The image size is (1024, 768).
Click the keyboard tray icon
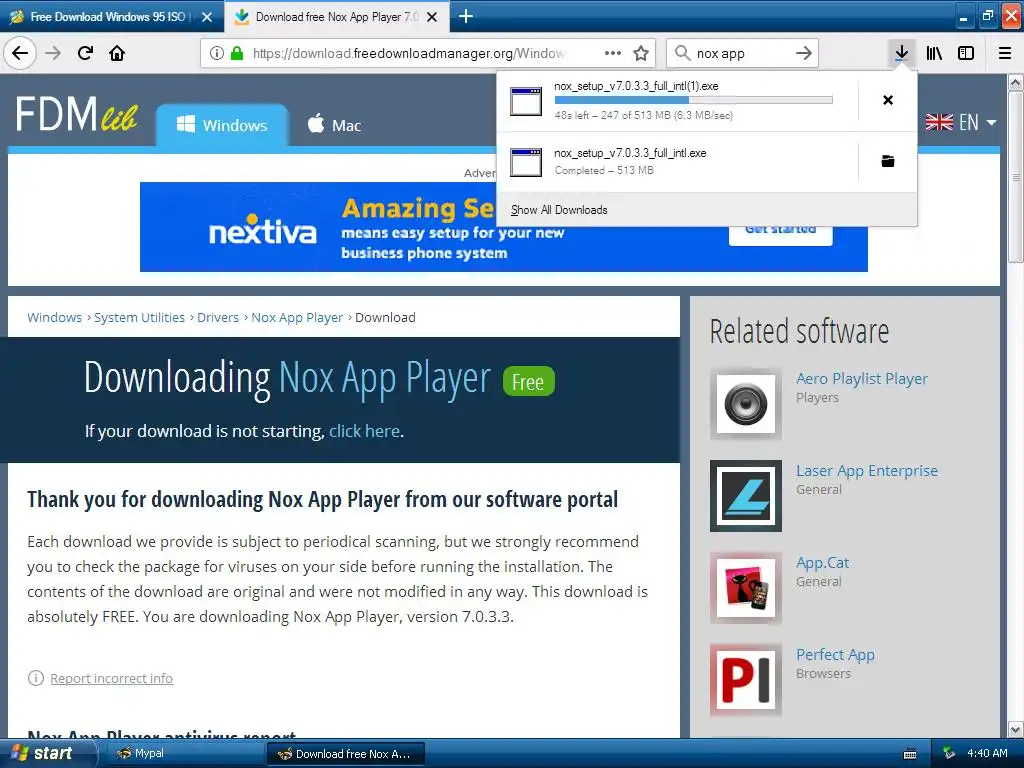[x=910, y=754]
